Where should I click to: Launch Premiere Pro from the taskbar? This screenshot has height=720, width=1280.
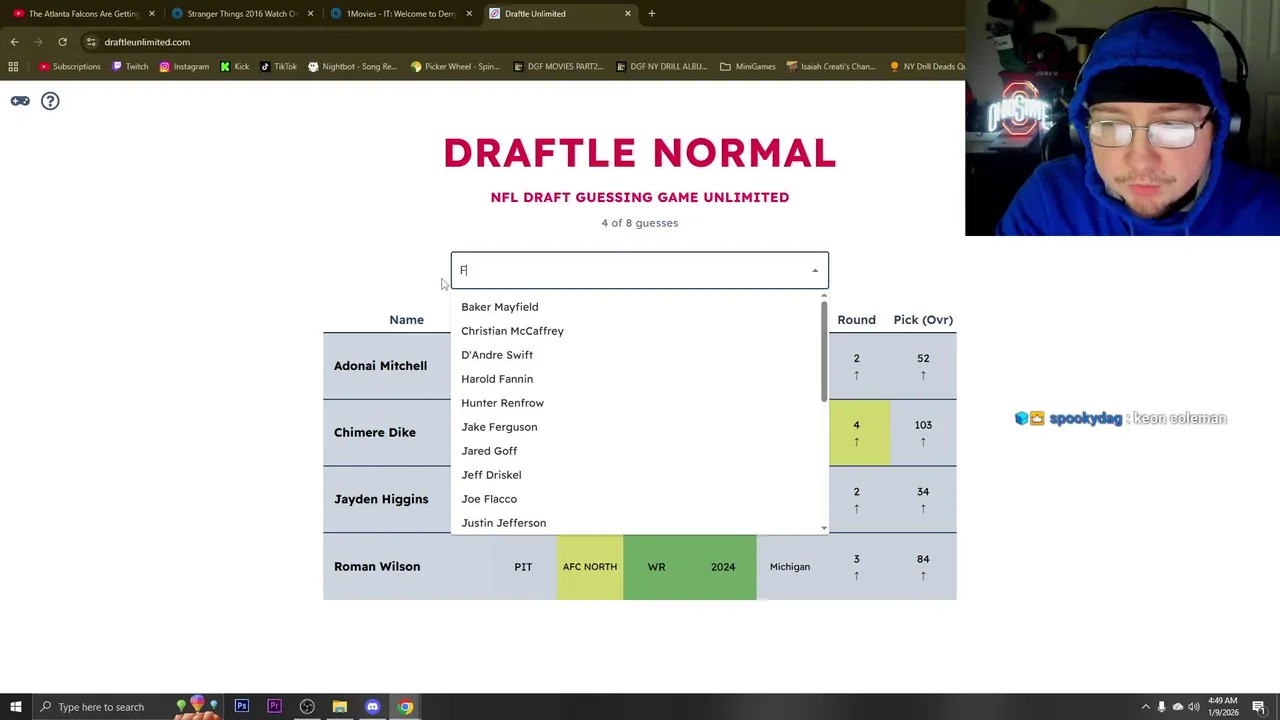274,707
